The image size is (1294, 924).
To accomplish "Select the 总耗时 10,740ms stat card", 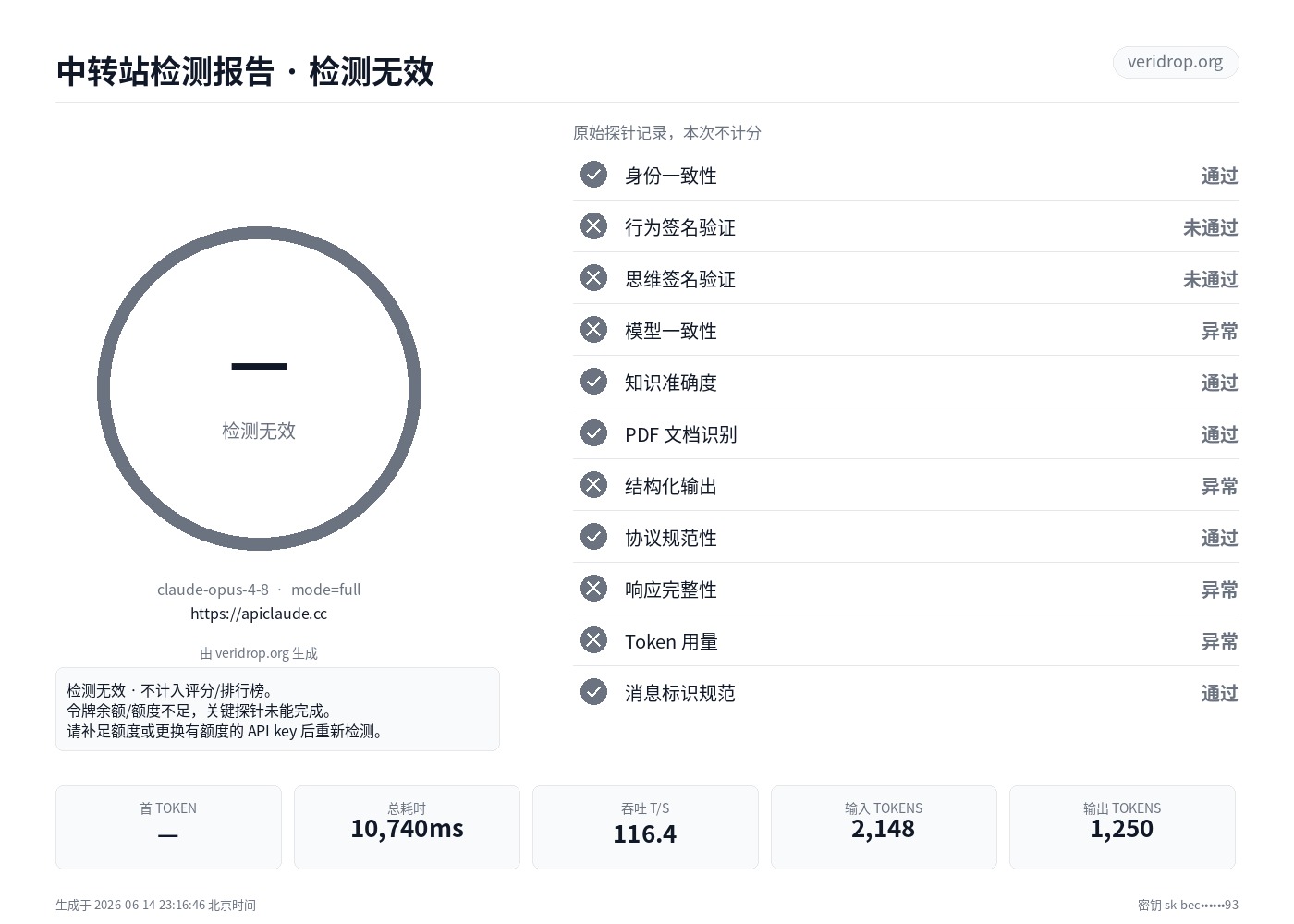I will coord(407,827).
